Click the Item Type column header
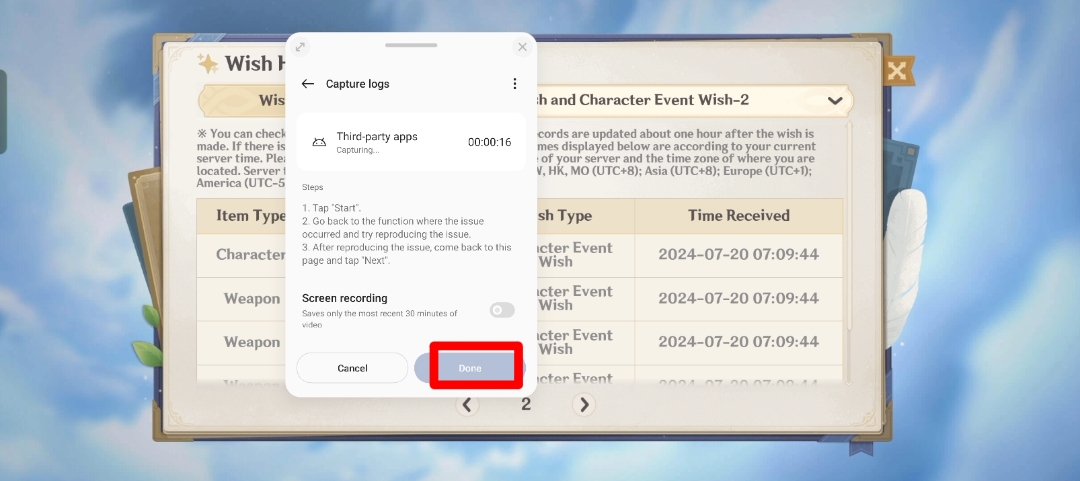 (x=242, y=216)
